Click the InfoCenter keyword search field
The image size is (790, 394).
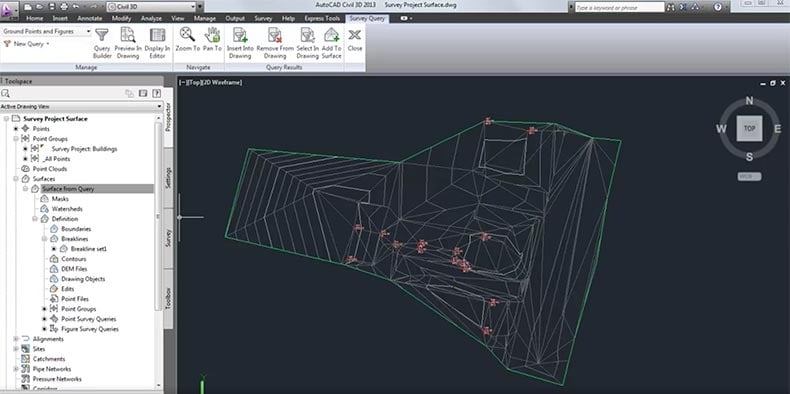pos(620,8)
